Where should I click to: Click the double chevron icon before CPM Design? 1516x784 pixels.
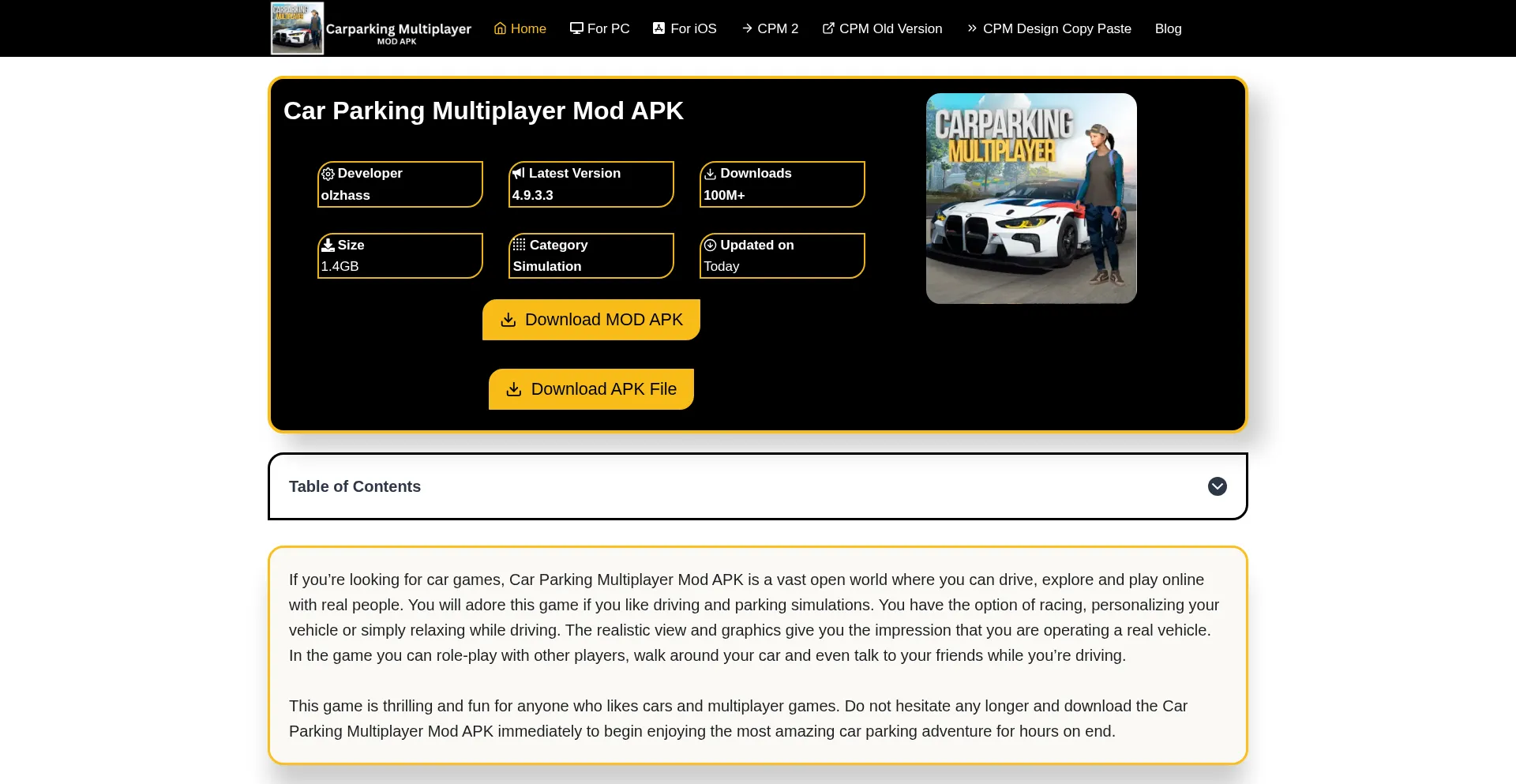(972, 28)
